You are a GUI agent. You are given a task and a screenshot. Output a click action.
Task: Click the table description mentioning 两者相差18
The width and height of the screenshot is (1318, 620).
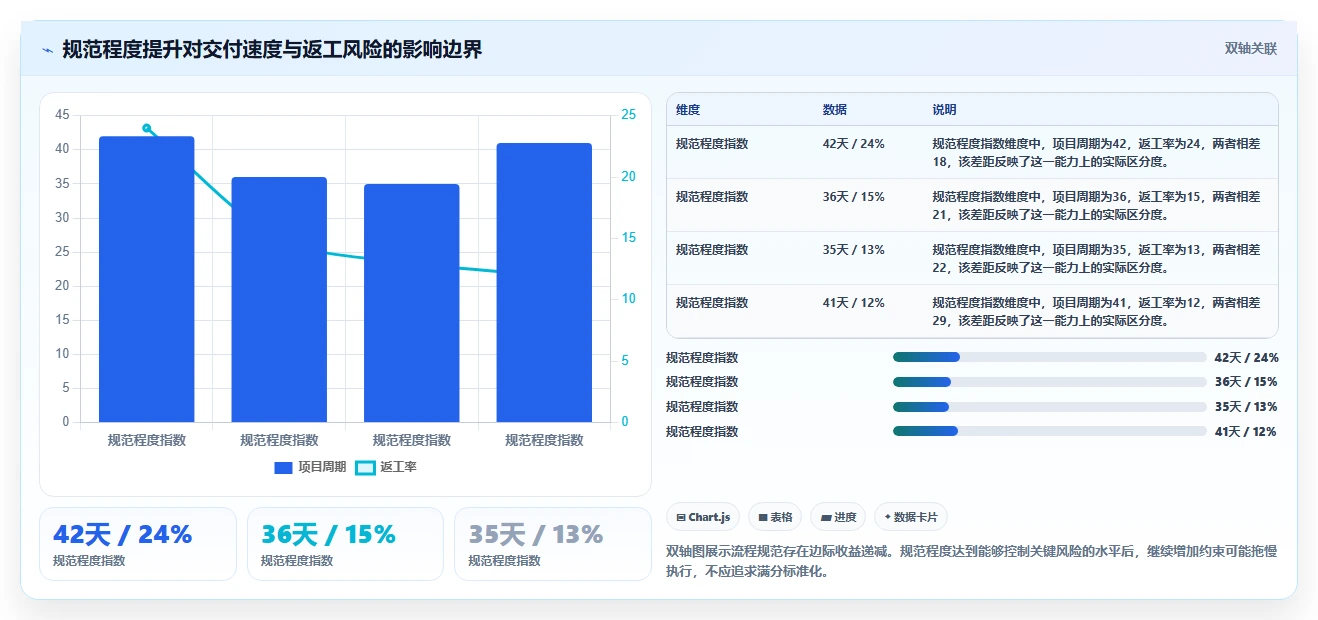(x=1097, y=152)
